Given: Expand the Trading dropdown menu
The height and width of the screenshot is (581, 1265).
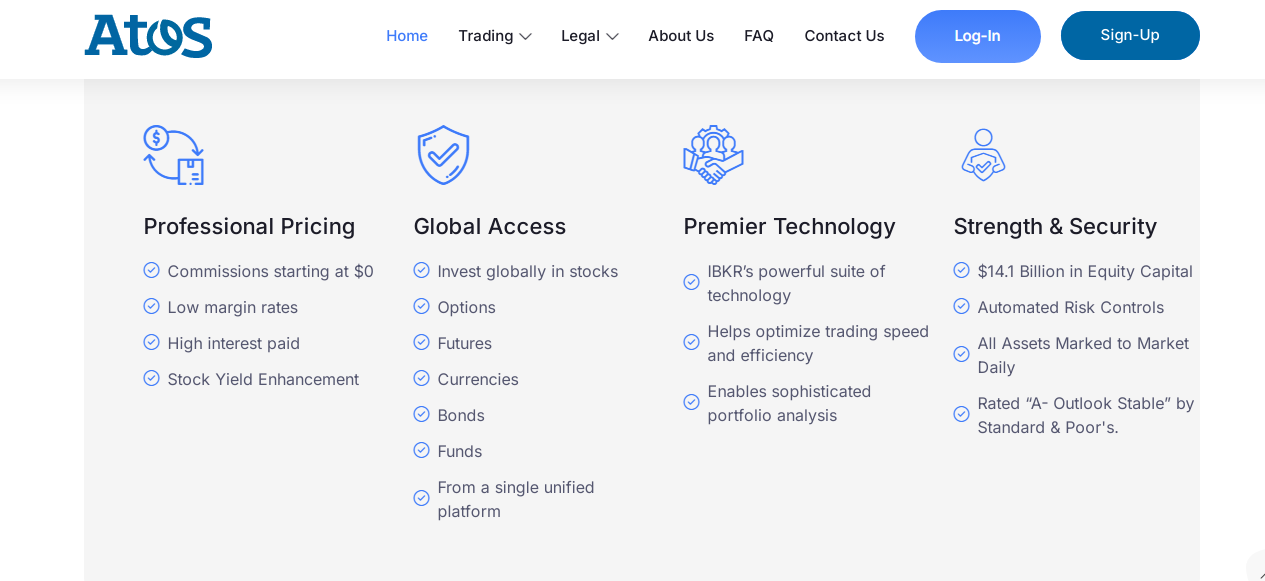Looking at the screenshot, I should pos(494,36).
